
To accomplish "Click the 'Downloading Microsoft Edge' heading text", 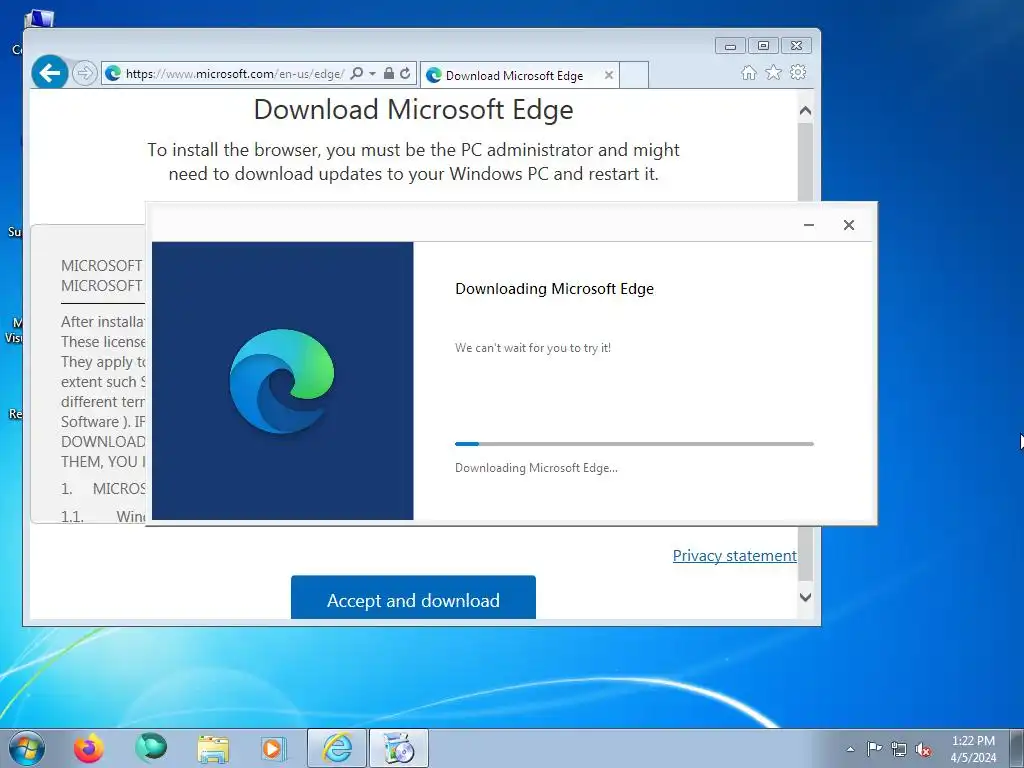I will click(554, 289).
